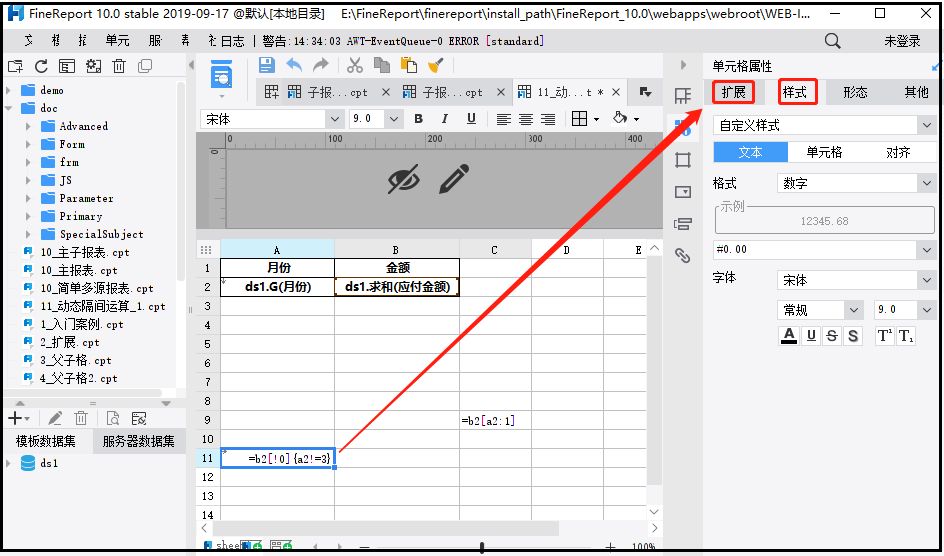
Task: Pick font color A in properties panel
Action: [x=789, y=336]
